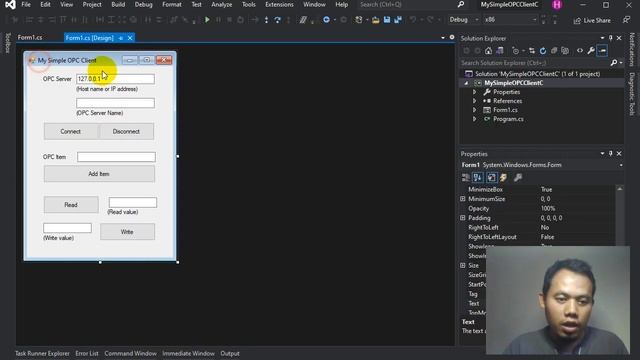640x360 pixels.
Task: Click Show All Files icon in Solution Explorer
Action: [x=565, y=51]
